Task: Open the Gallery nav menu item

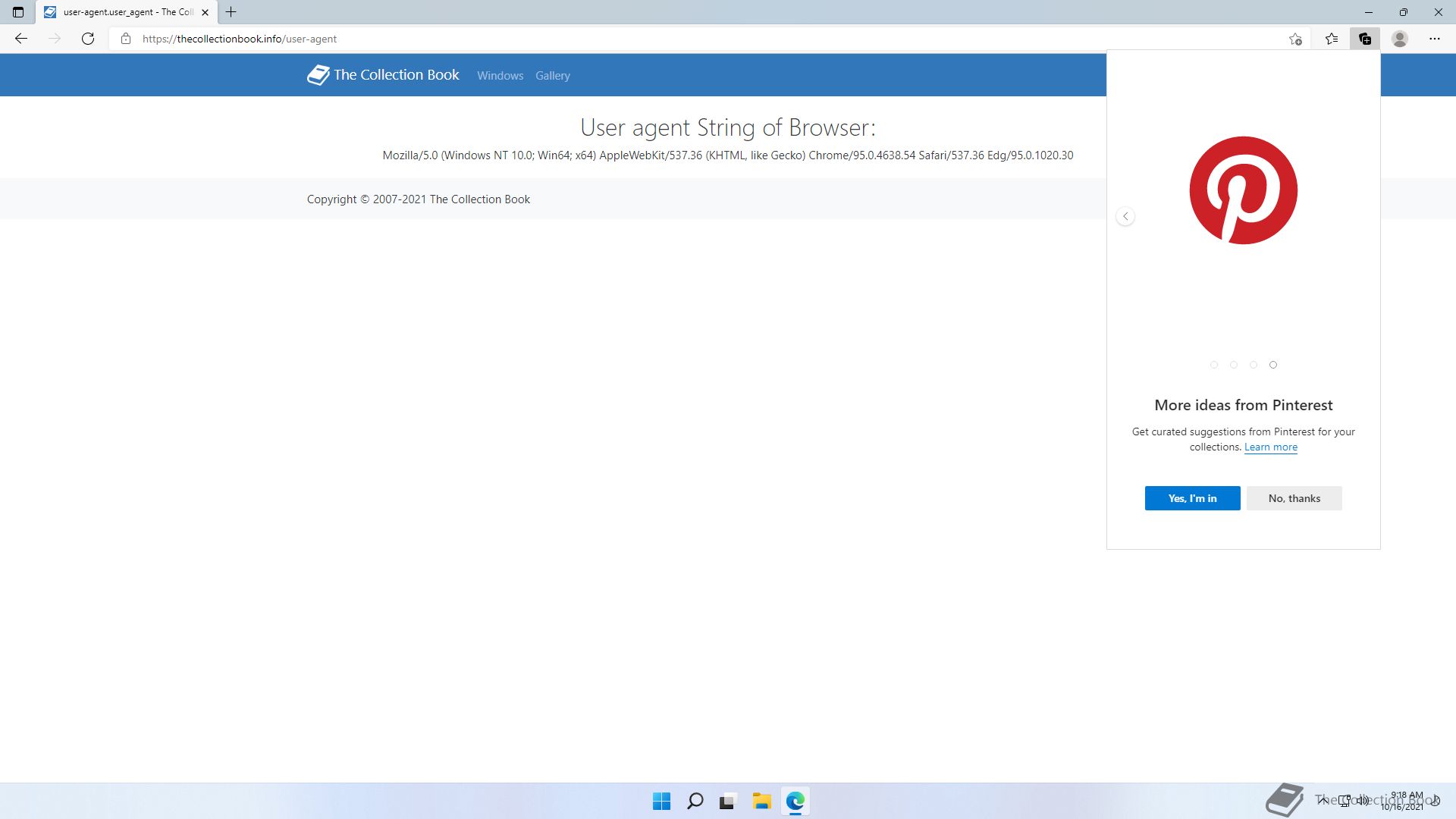Action: (553, 76)
